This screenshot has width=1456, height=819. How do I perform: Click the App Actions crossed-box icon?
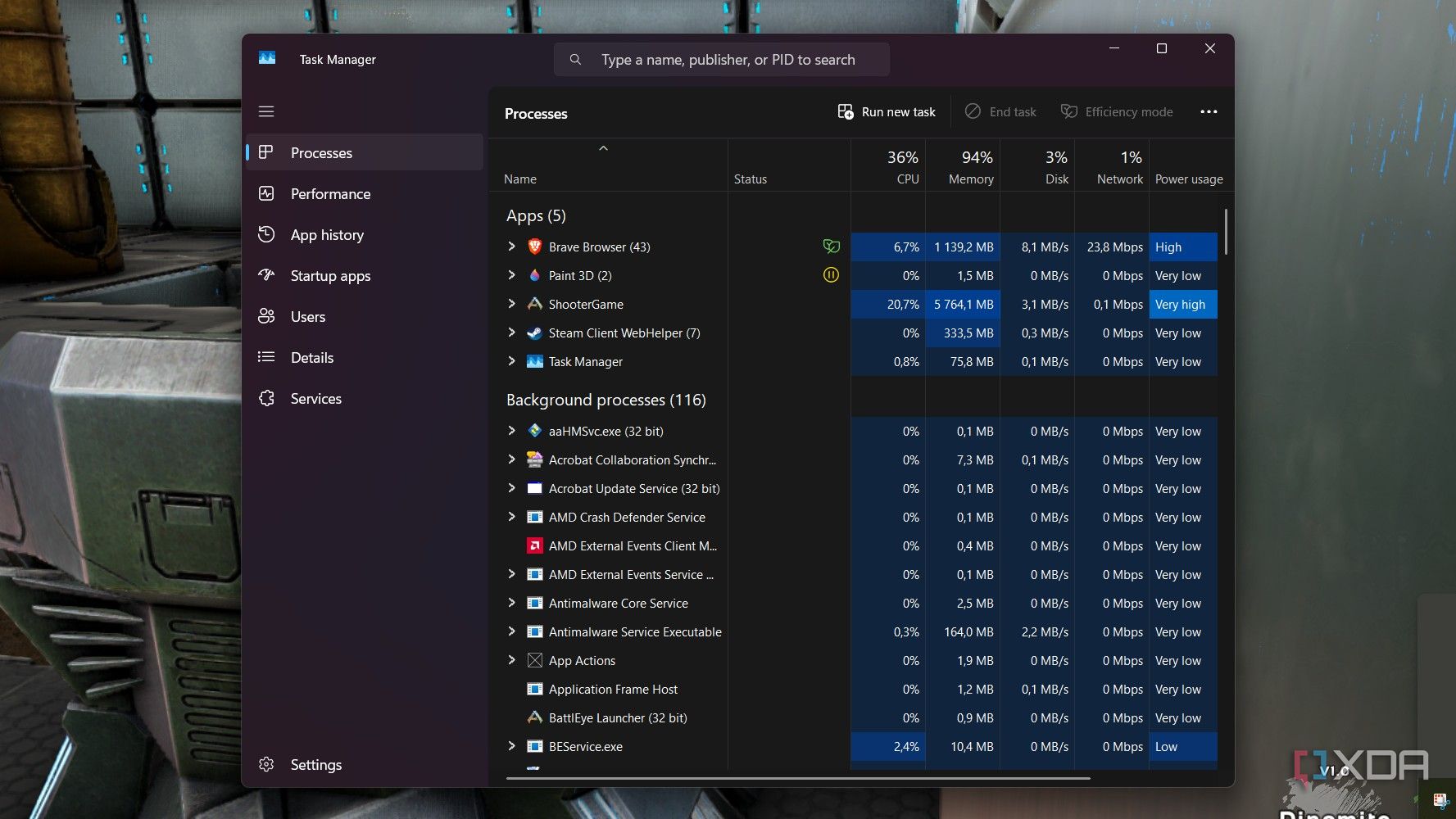tap(535, 660)
